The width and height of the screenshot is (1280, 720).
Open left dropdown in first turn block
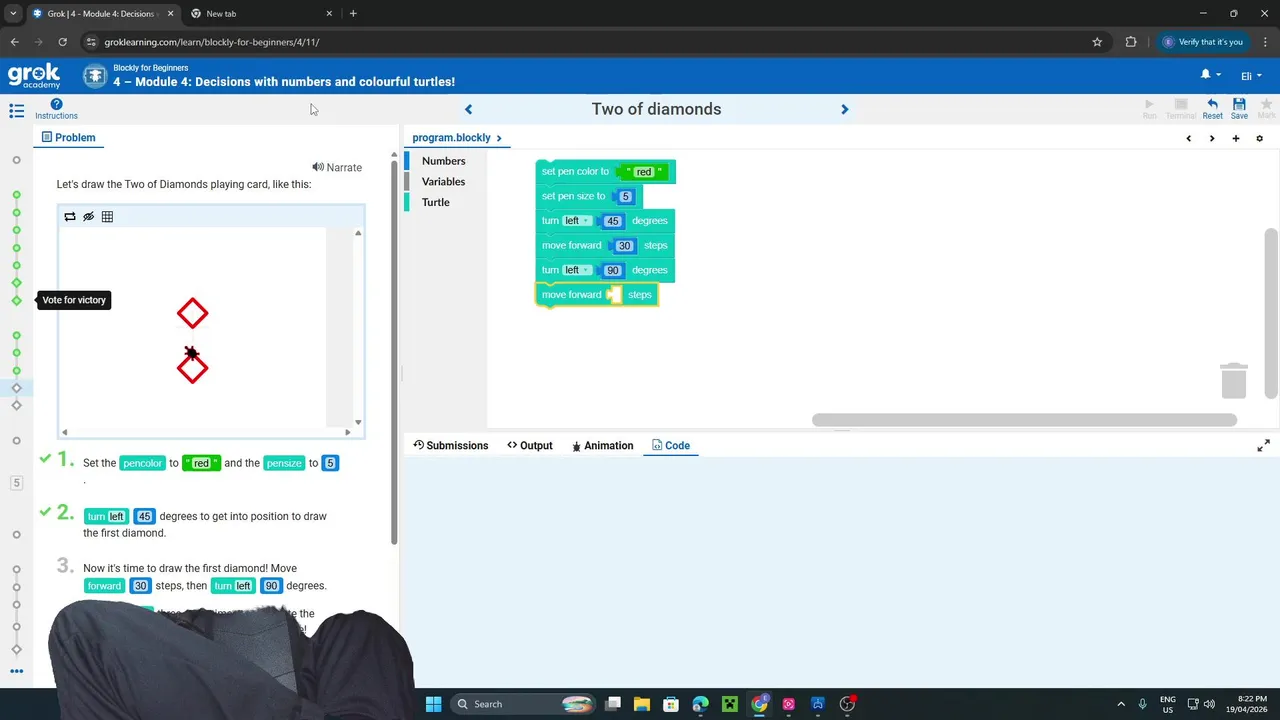click(x=576, y=221)
